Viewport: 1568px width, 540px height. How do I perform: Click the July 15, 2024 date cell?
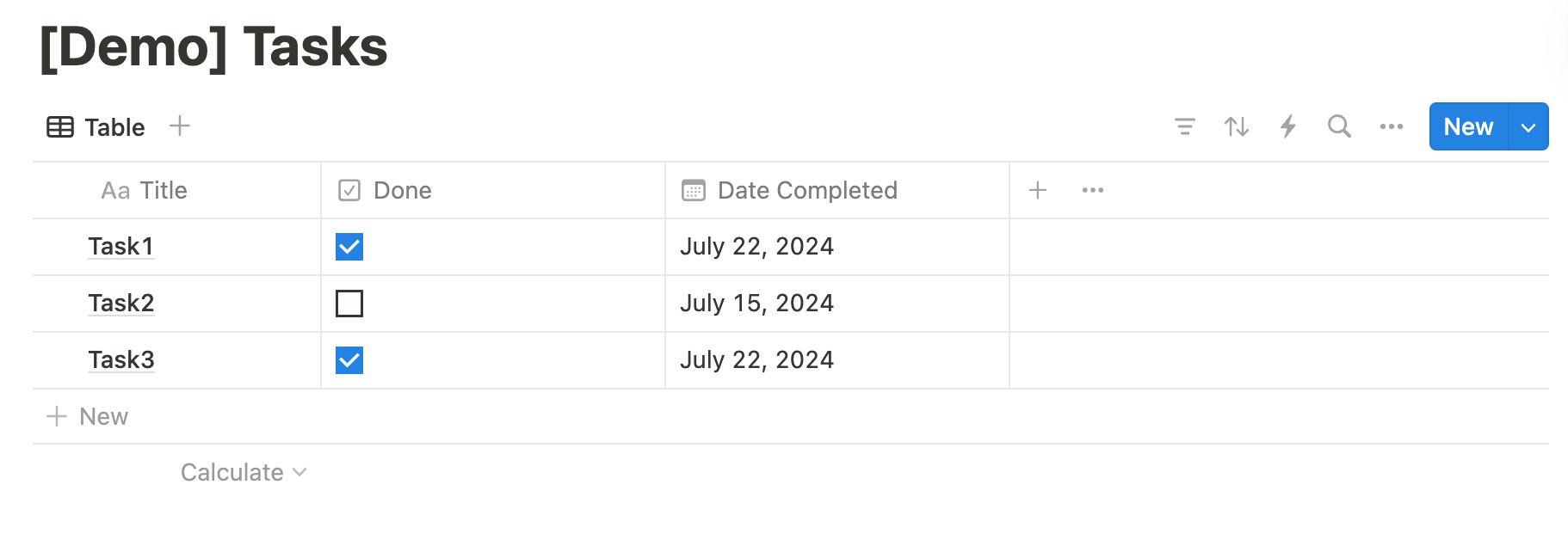point(837,304)
